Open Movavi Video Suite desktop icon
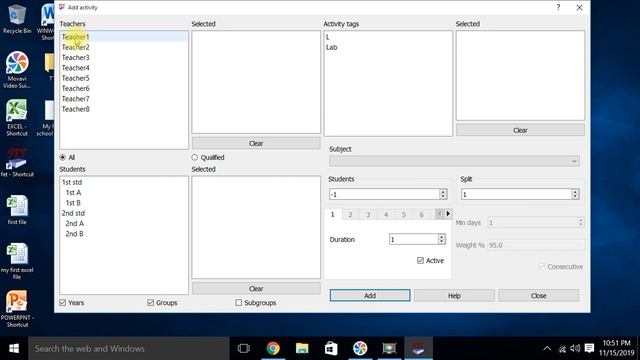Screen dimensions: 640x360 [17, 69]
